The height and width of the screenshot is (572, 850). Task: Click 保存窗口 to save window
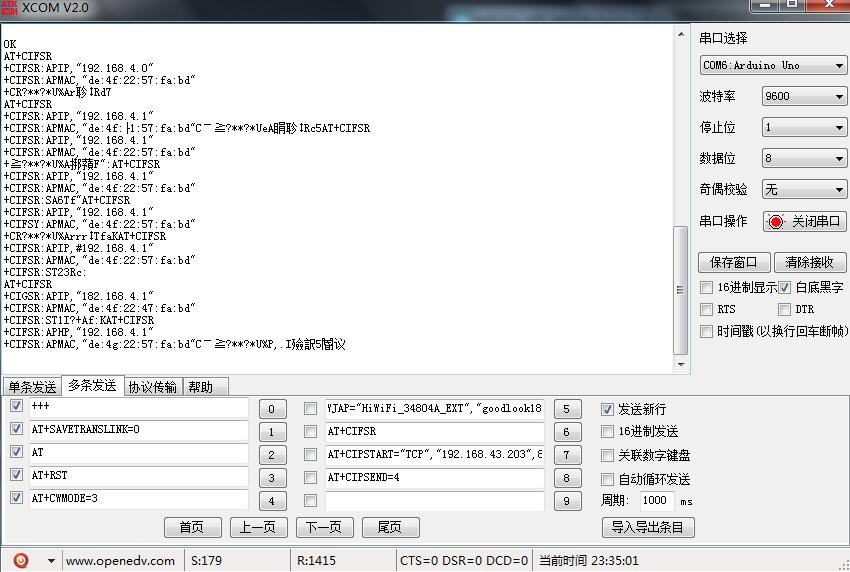click(x=734, y=262)
